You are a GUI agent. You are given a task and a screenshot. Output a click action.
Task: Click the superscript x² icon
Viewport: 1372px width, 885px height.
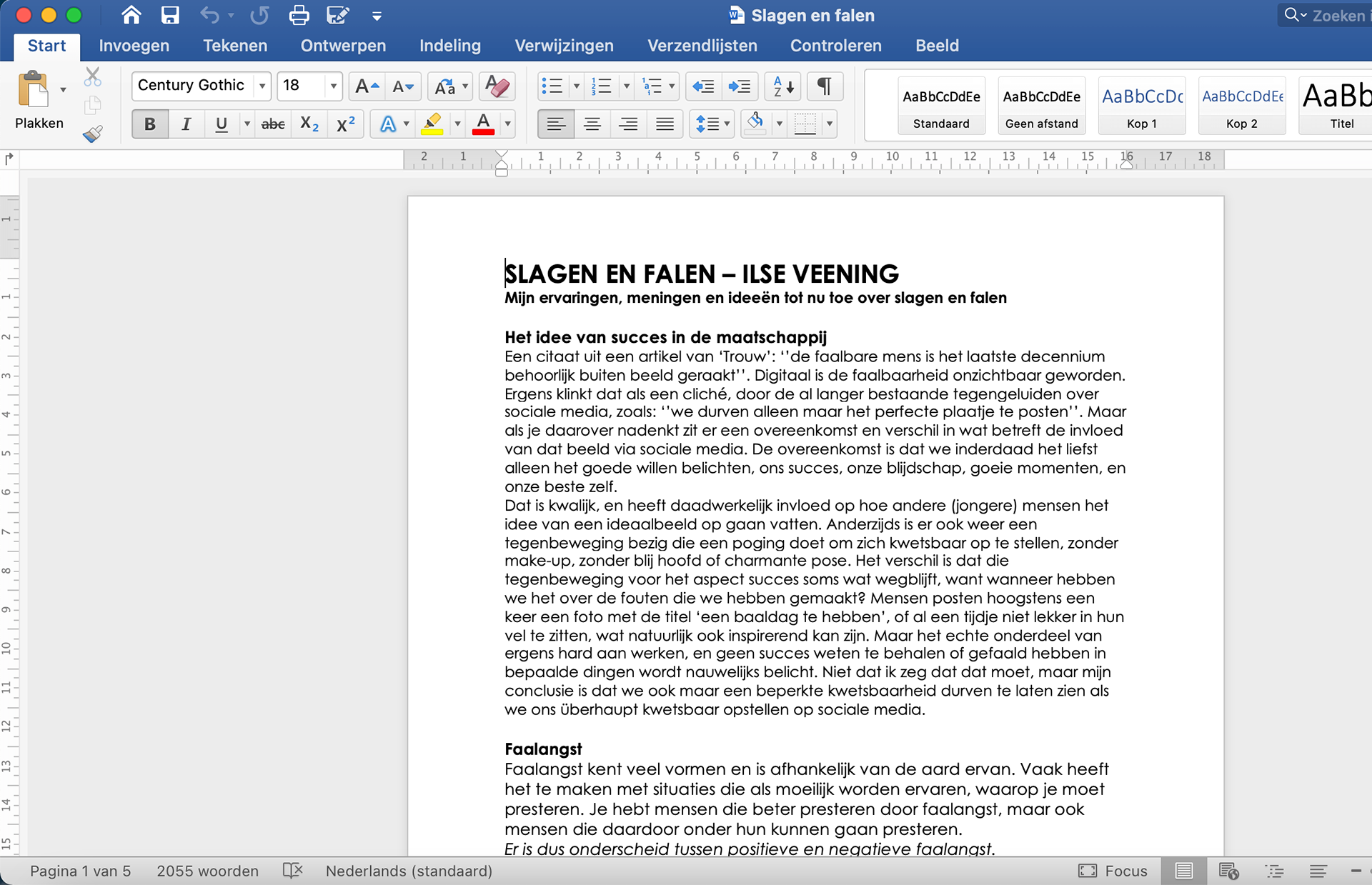[346, 124]
